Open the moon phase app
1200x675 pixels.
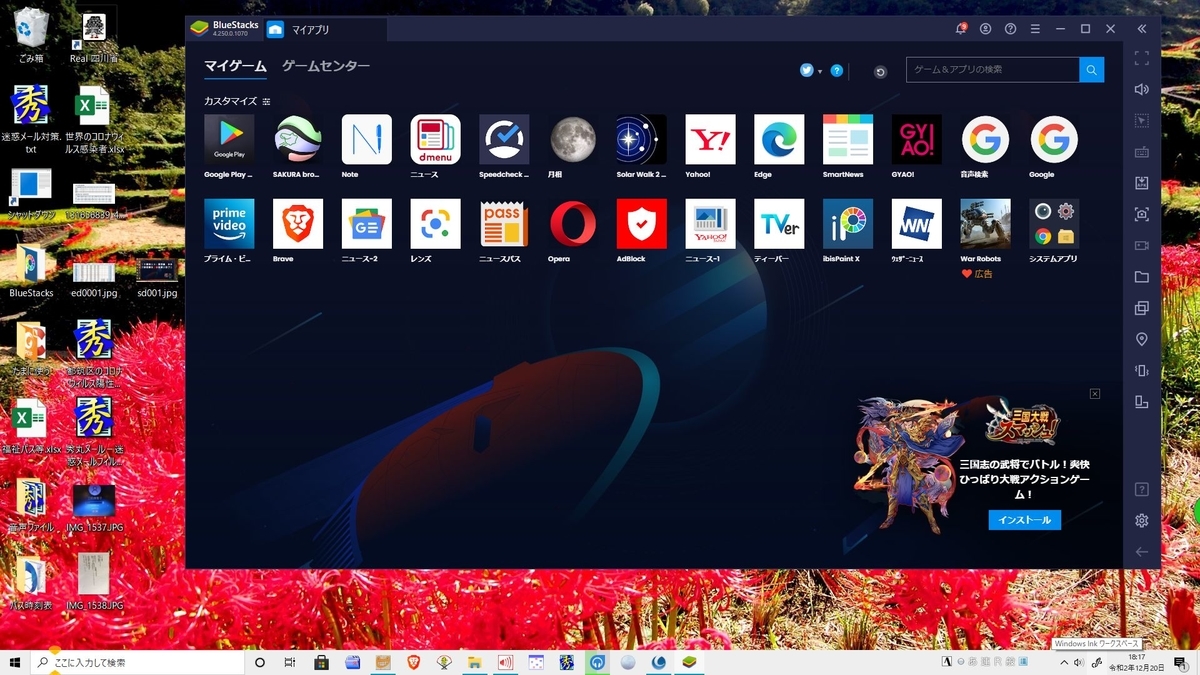(x=573, y=139)
